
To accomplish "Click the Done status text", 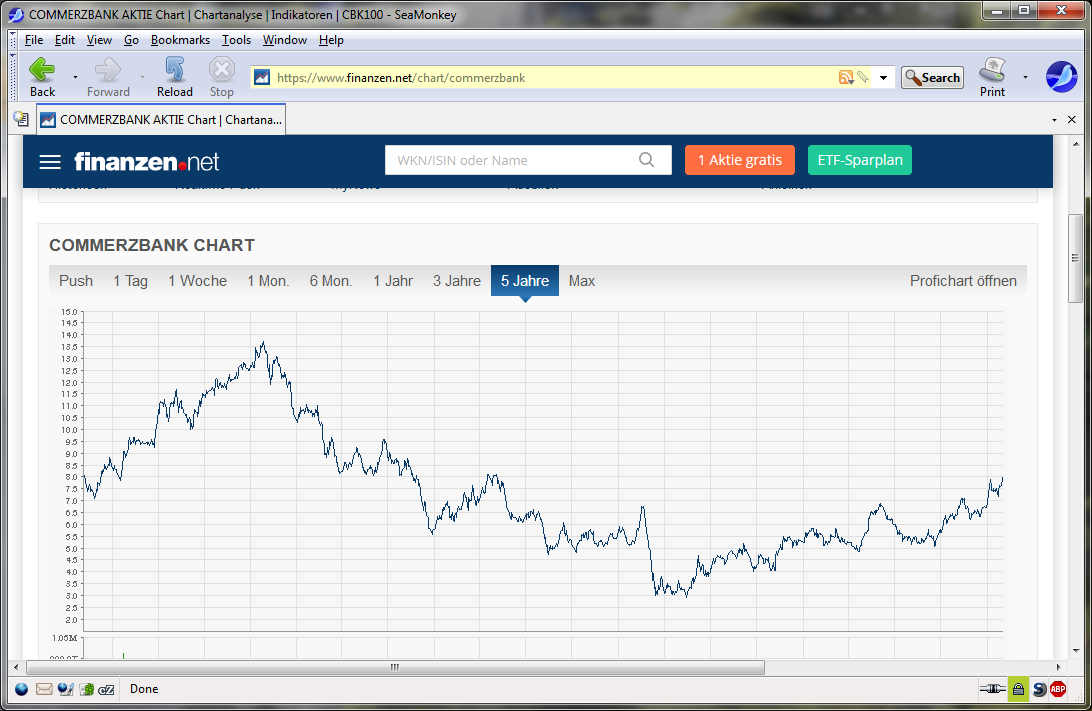I will (x=144, y=689).
